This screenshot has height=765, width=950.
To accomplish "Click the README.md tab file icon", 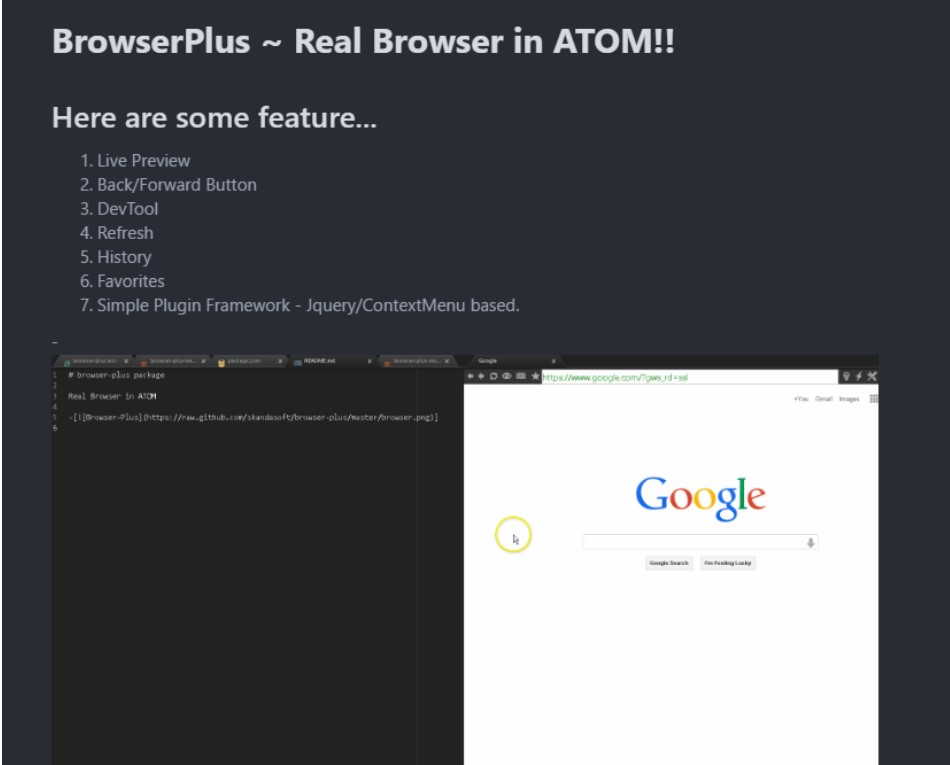I will pyautogui.click(x=297, y=362).
